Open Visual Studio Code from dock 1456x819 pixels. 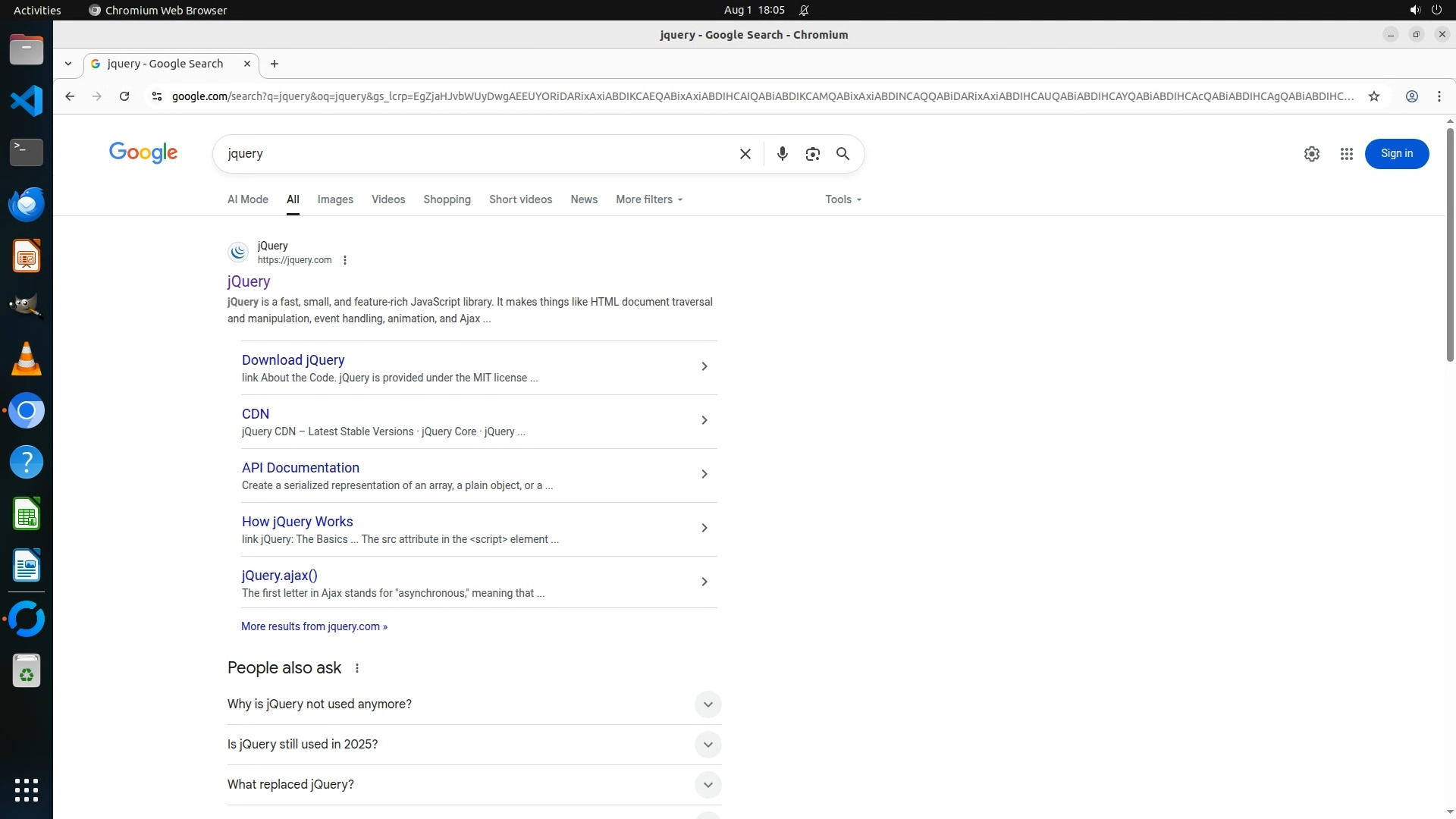(27, 101)
